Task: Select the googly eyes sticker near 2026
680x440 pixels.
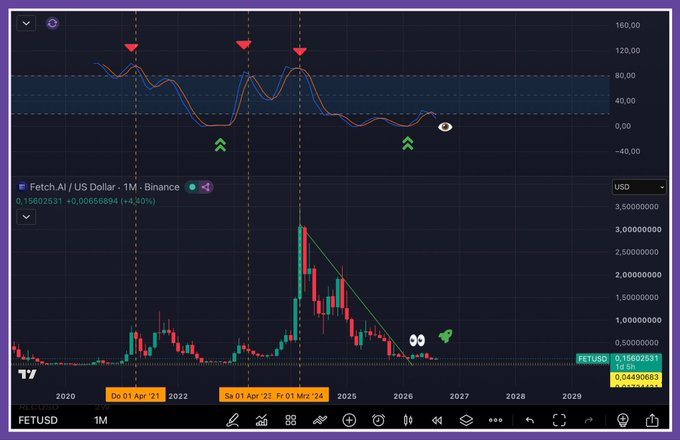Action: pos(417,340)
